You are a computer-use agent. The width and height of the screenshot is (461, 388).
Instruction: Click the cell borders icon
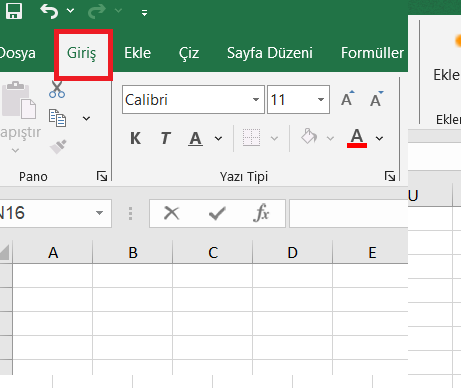pos(251,137)
